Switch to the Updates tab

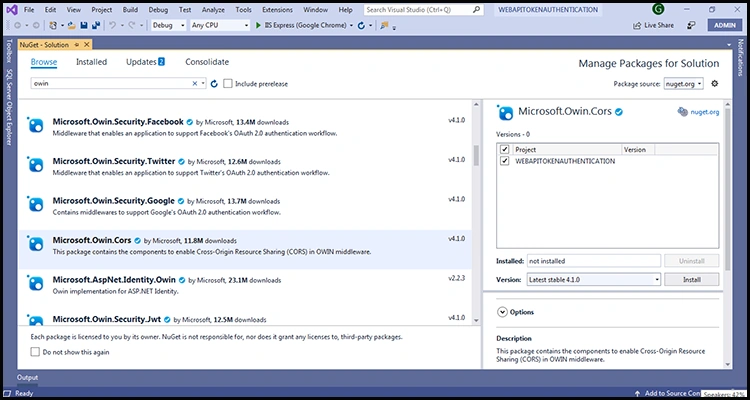point(145,62)
